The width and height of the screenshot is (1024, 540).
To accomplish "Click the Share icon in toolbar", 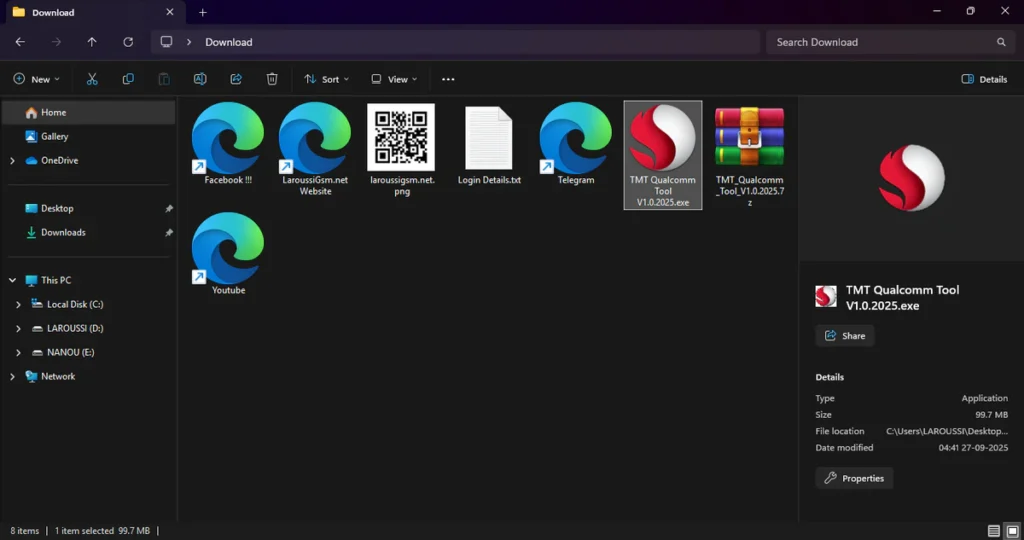I will [x=236, y=79].
